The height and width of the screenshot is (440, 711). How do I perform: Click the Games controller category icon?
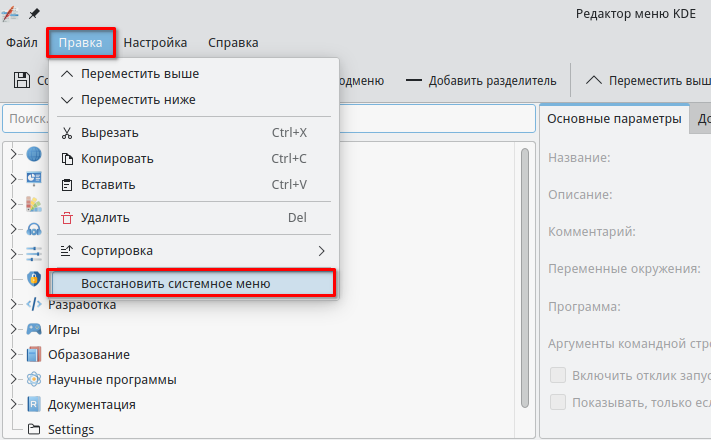coord(34,329)
